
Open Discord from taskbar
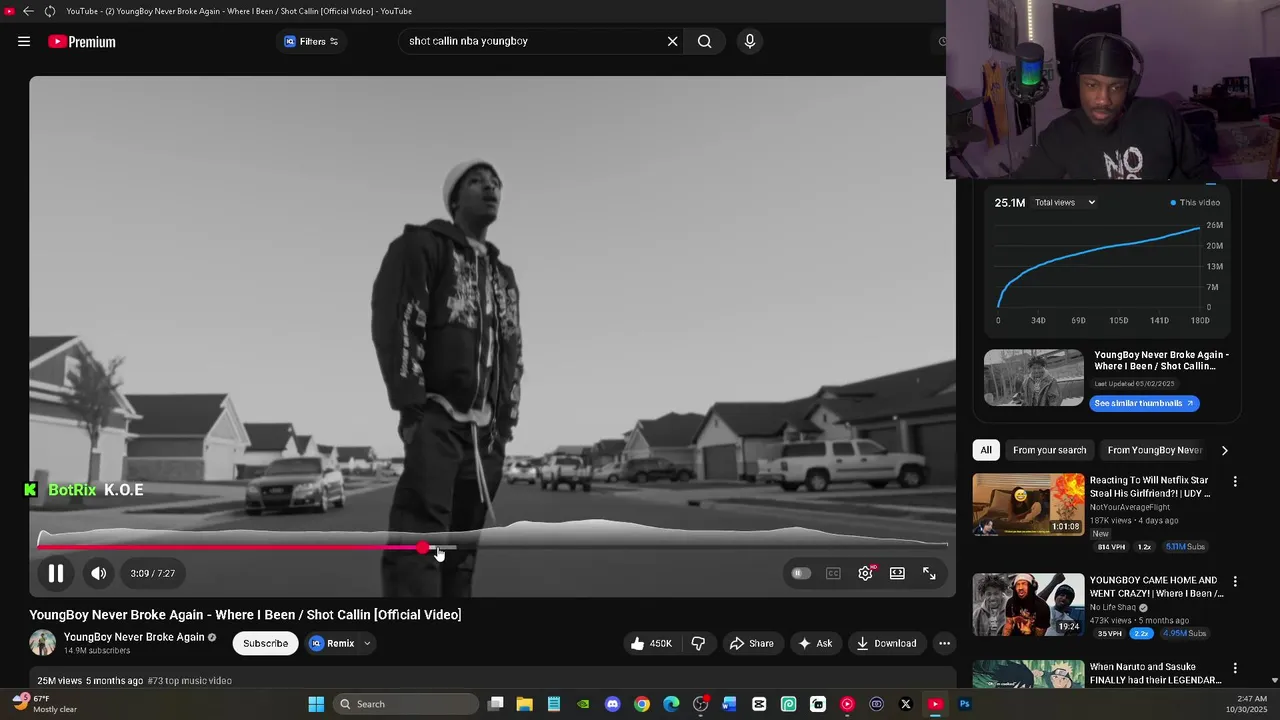tap(612, 704)
